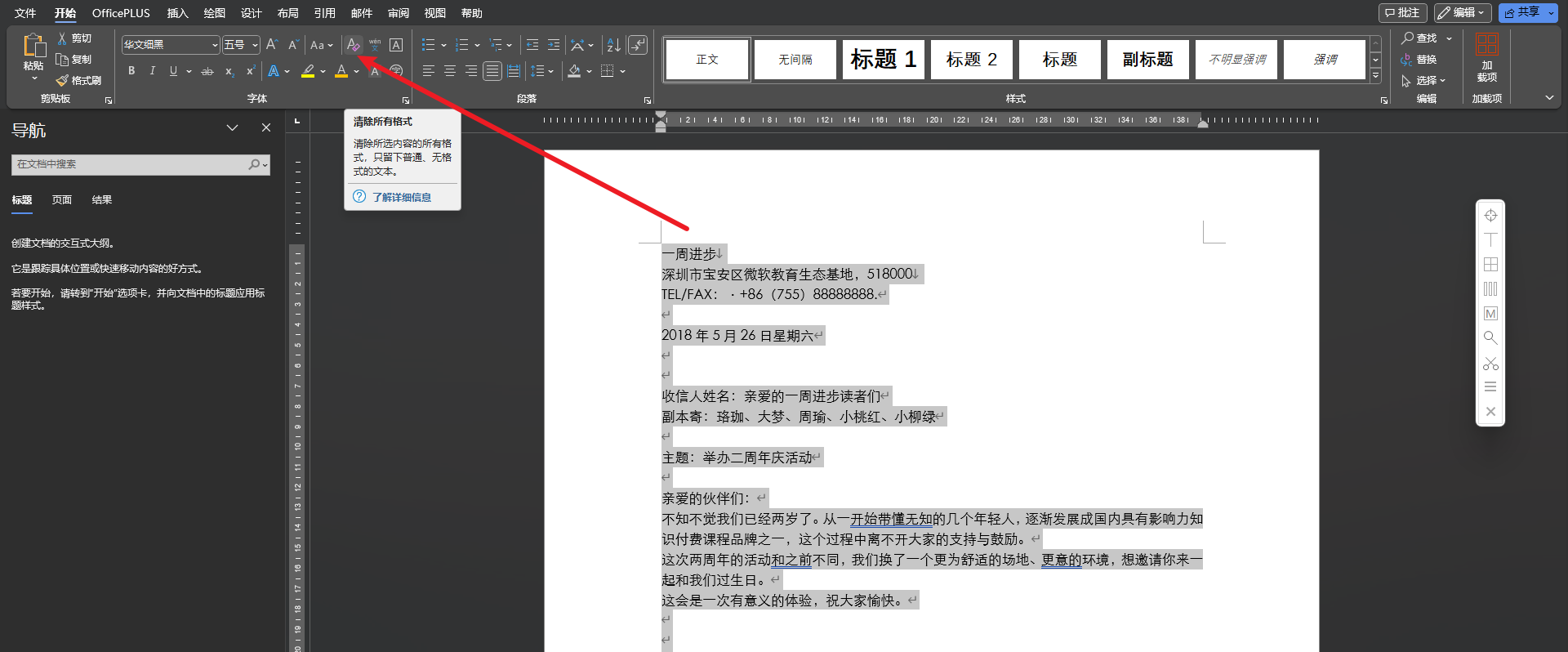
Task: Toggle Superscript formatting
Action: click(x=250, y=71)
